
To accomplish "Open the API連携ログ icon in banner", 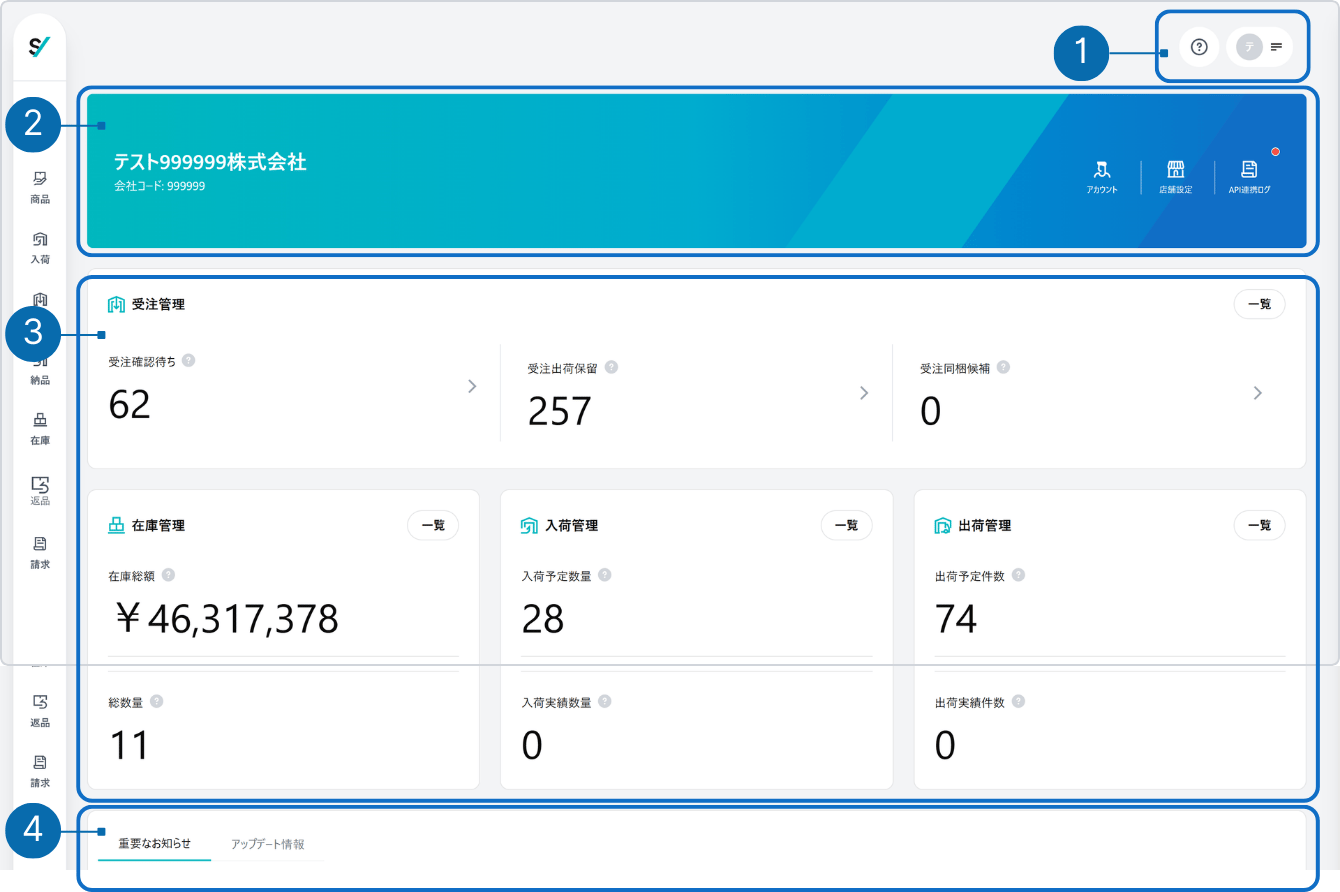I will click(1249, 176).
